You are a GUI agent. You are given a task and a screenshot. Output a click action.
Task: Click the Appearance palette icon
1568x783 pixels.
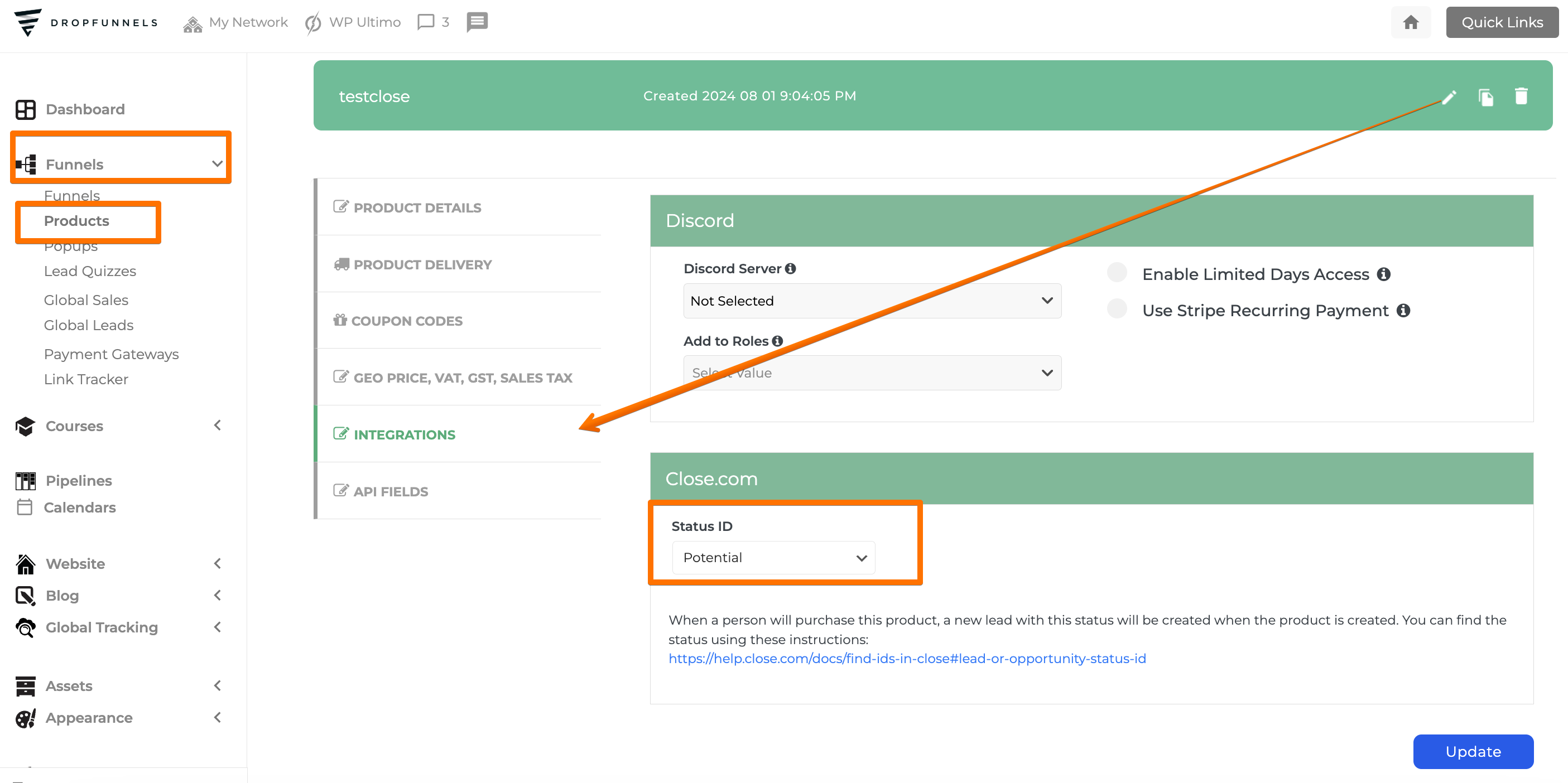[x=25, y=718]
